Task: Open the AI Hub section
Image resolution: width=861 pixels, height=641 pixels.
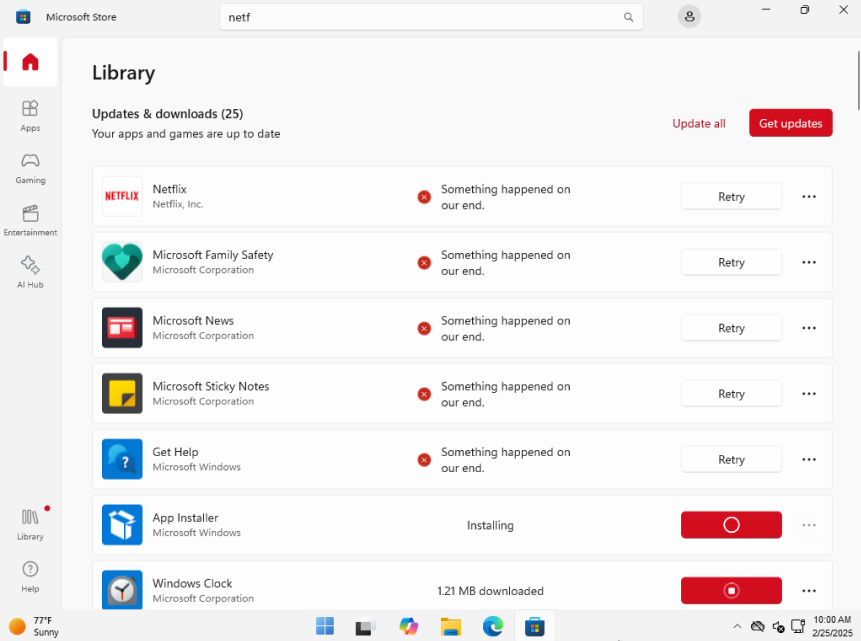Action: pyautogui.click(x=30, y=272)
